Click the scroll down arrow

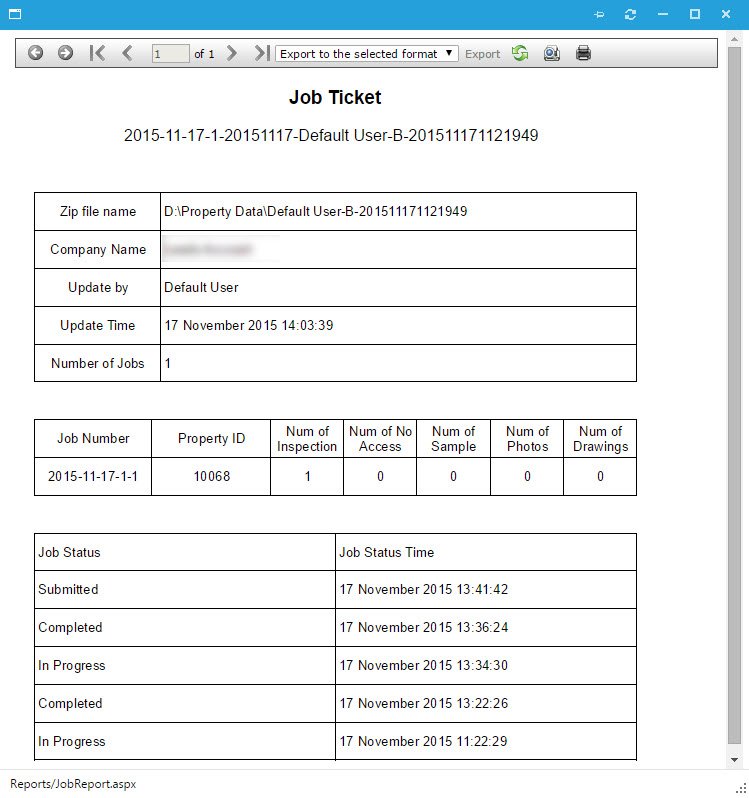(x=734, y=760)
